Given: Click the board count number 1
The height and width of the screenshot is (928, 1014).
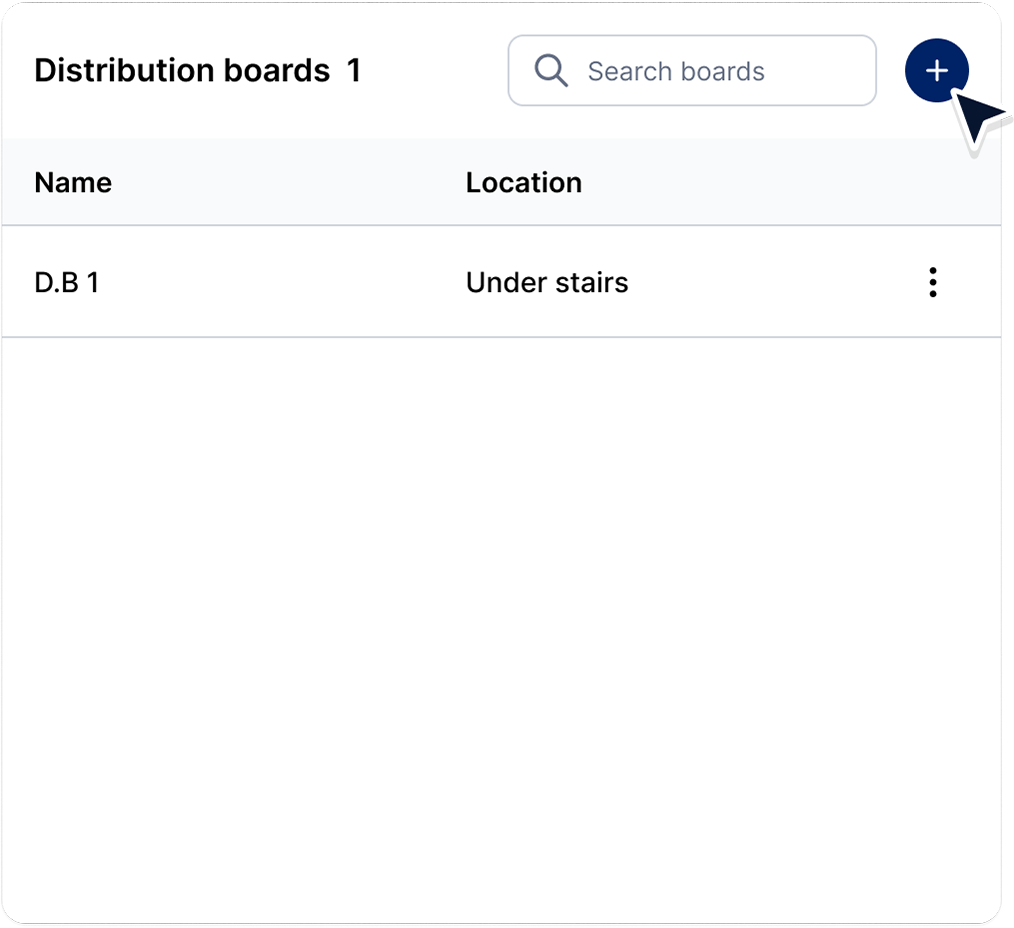Looking at the screenshot, I should 354,70.
